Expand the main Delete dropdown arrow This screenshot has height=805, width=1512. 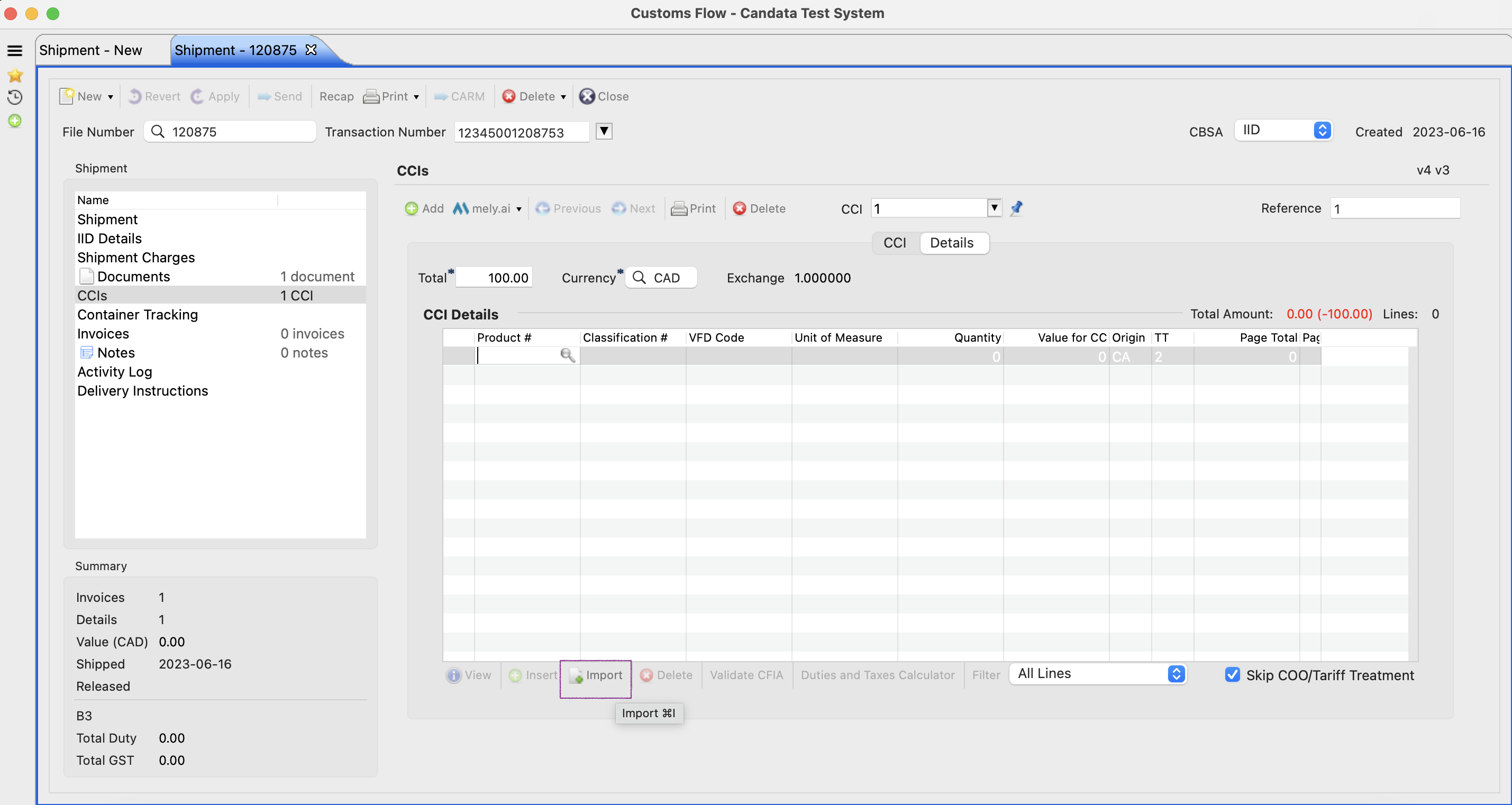pyautogui.click(x=563, y=97)
